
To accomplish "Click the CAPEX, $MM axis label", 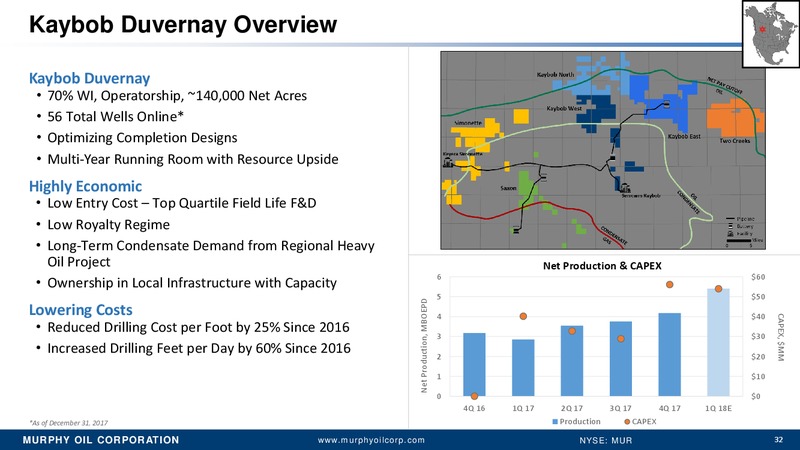I will [x=781, y=337].
